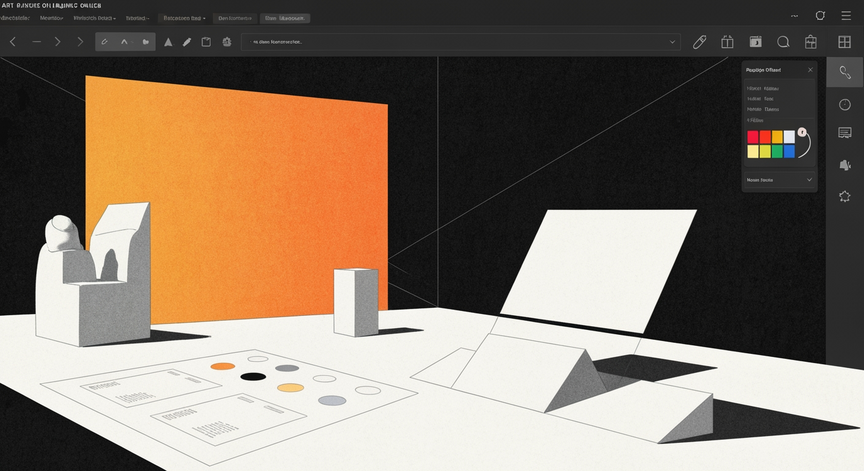This screenshot has width=864, height=471.
Task: Pick the orange-red swatch in the color panel
Action: click(765, 137)
